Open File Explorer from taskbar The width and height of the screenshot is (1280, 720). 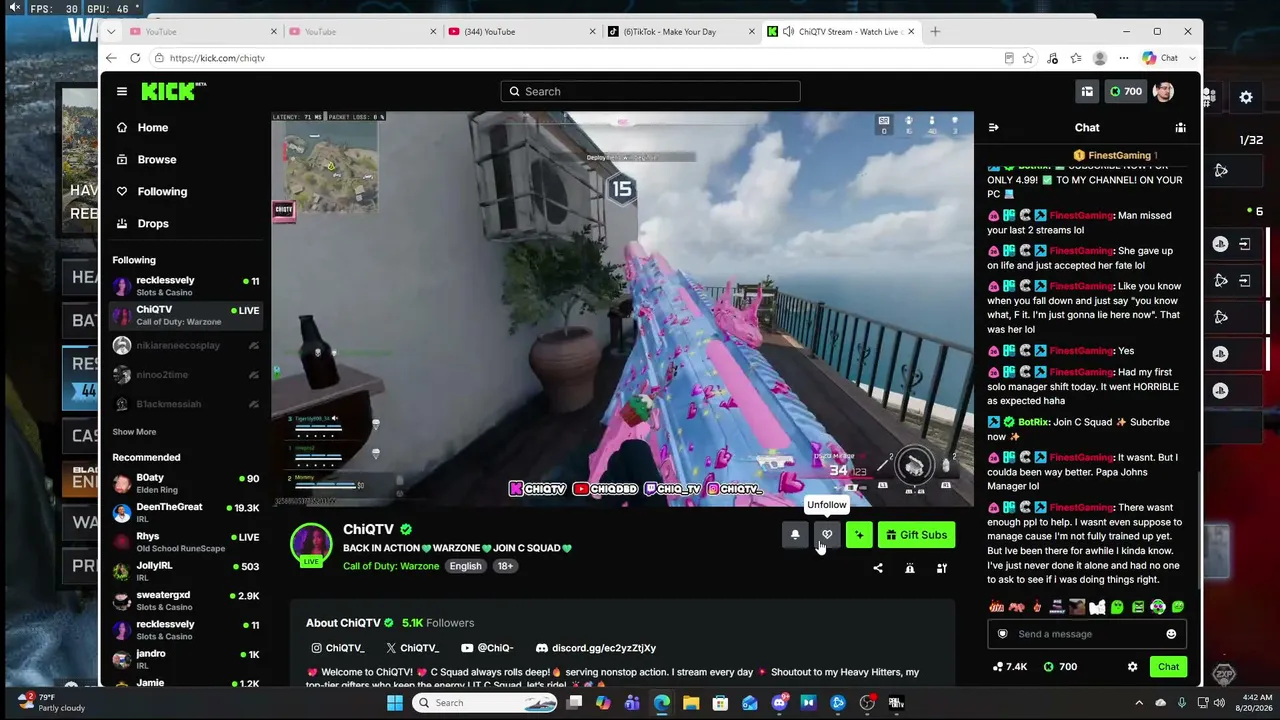[x=691, y=703]
